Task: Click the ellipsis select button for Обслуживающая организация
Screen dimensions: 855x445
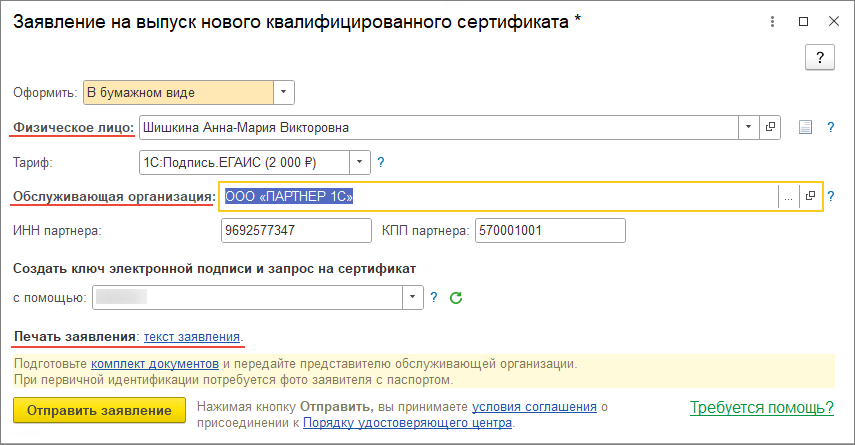Action: tap(788, 196)
